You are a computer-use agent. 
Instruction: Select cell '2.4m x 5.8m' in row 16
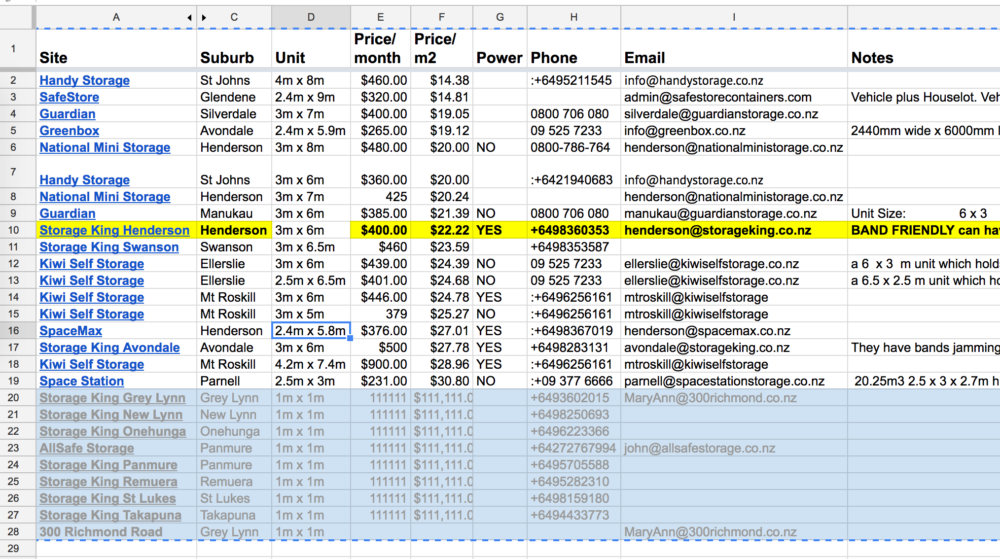pyautogui.click(x=311, y=331)
